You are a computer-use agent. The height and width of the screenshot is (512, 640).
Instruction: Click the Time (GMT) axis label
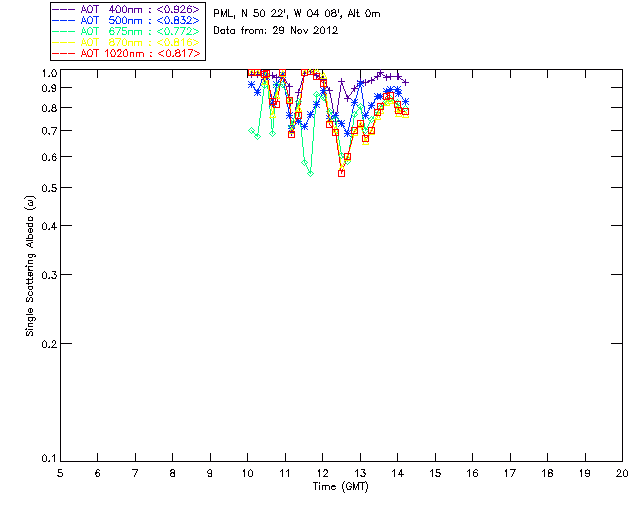(340, 486)
